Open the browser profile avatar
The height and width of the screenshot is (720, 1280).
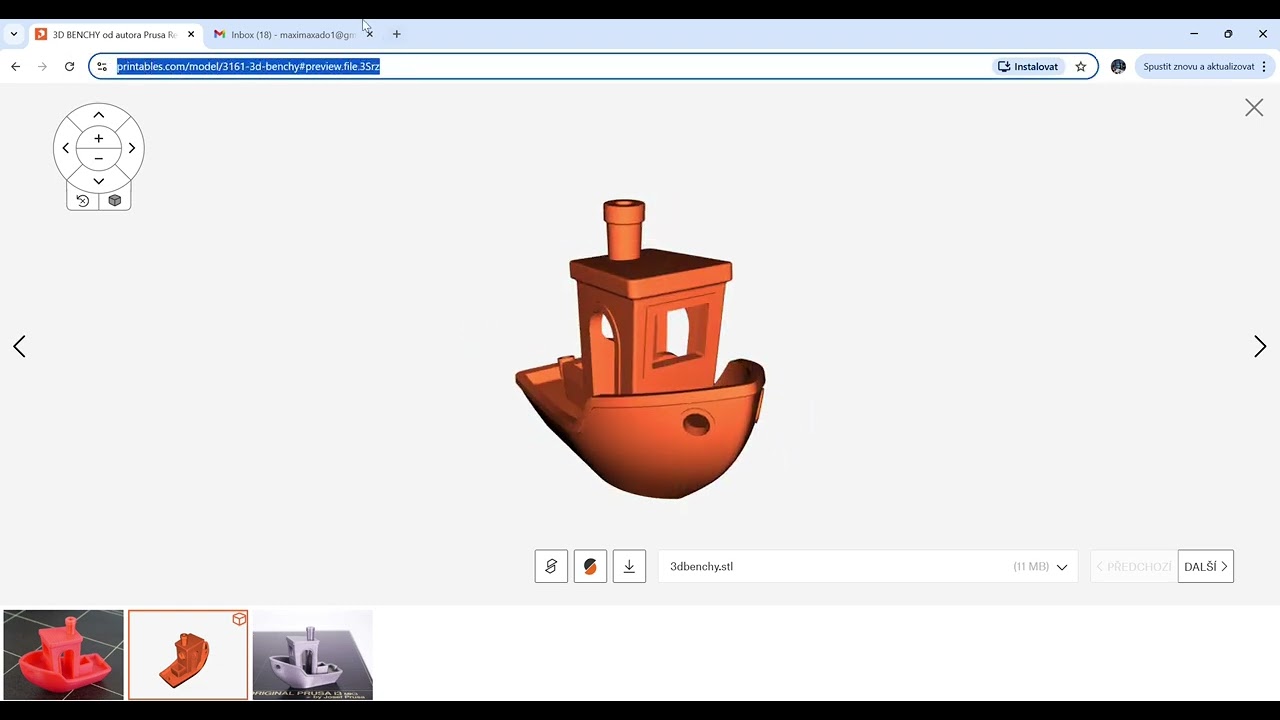pos(1118,66)
